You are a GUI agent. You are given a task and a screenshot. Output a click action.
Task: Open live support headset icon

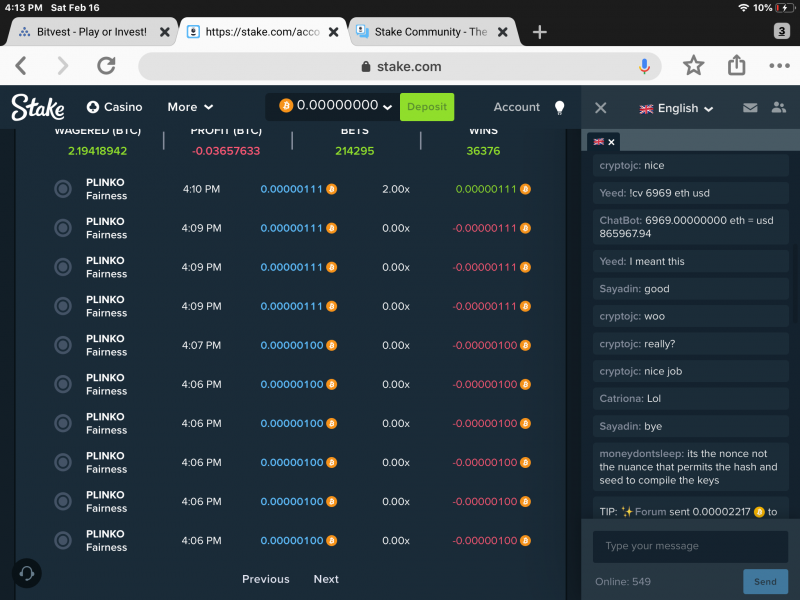[x=27, y=573]
